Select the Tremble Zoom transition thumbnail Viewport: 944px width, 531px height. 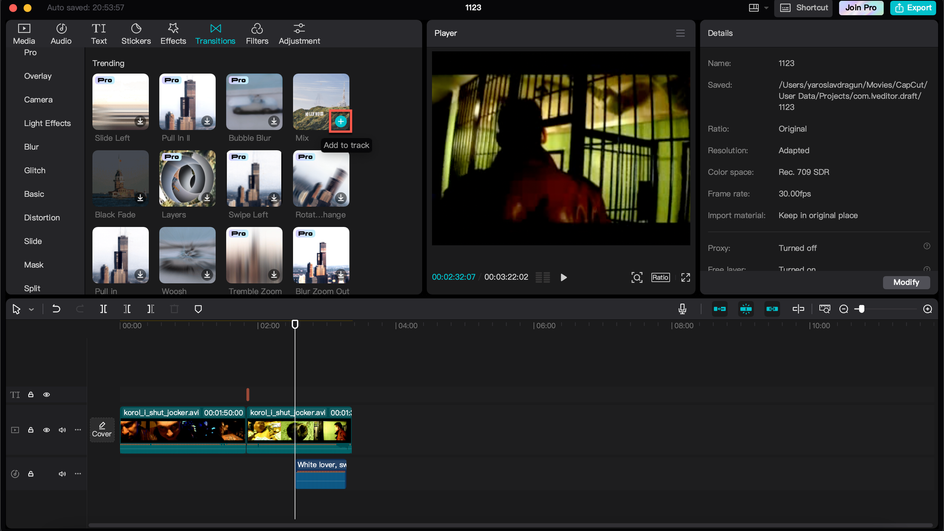point(254,255)
